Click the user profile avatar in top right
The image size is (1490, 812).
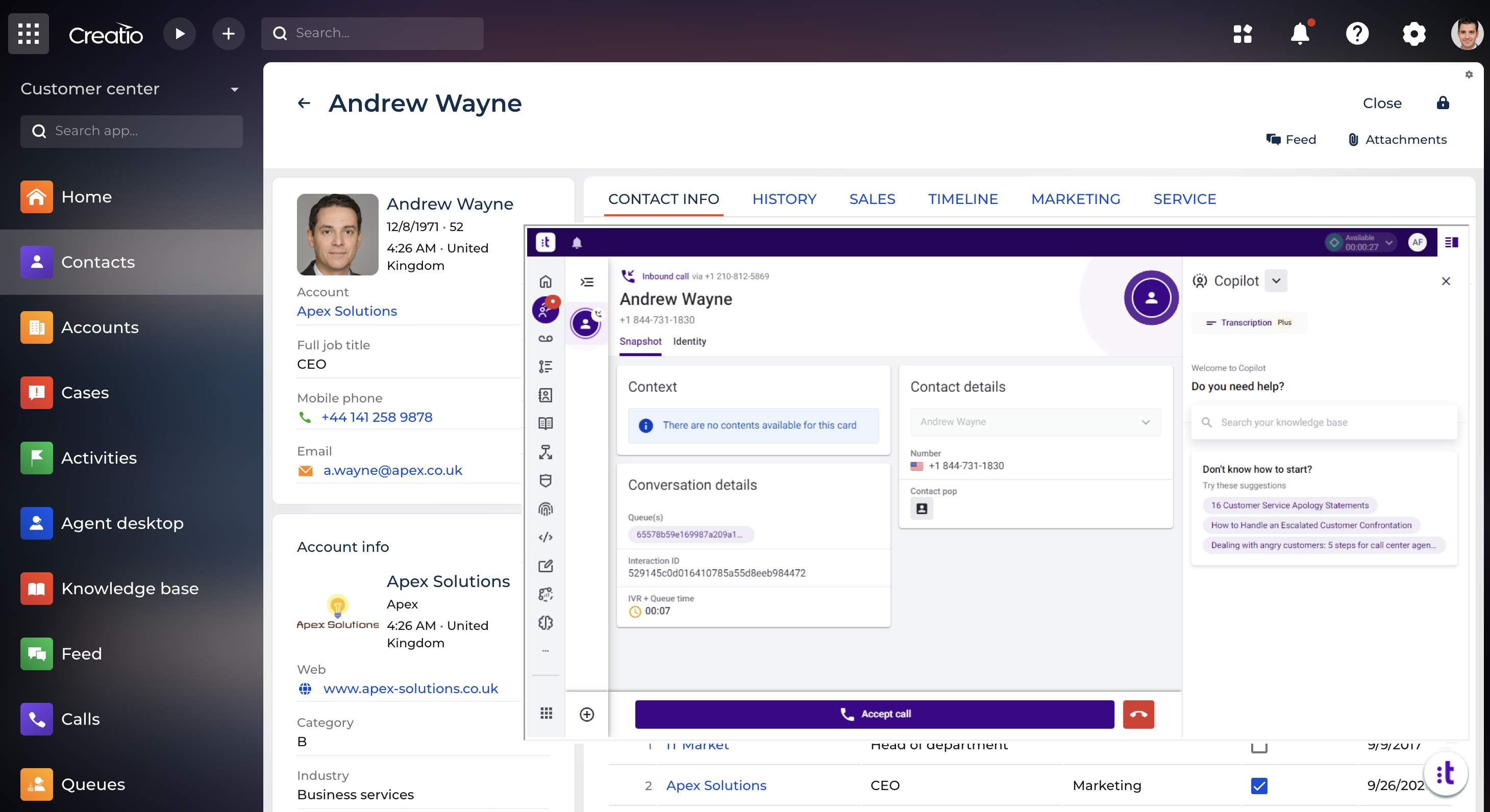tap(1467, 34)
